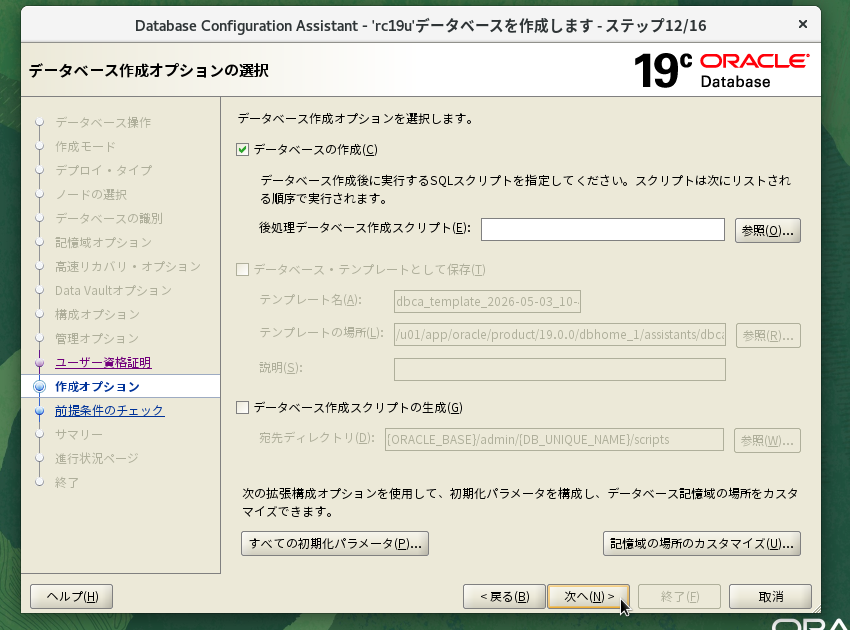Click the 終了 step in sidebar
This screenshot has width=850, height=630.
coord(67,483)
